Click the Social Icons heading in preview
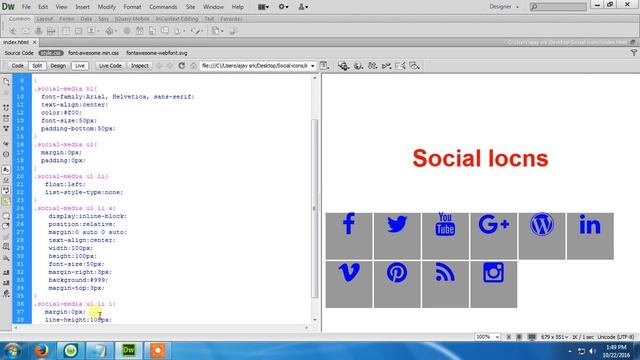640x360 pixels. tap(480, 158)
